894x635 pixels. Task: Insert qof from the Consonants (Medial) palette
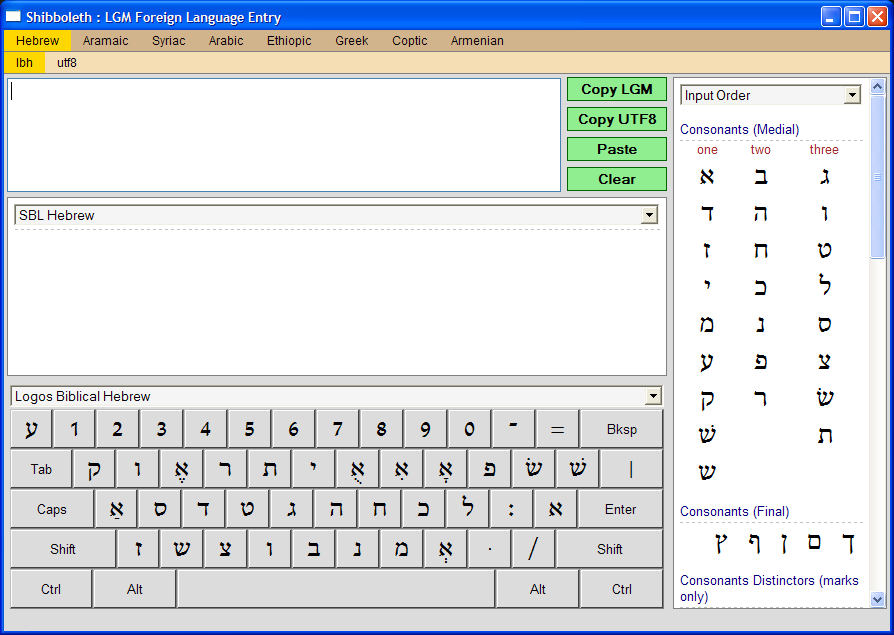click(x=707, y=400)
